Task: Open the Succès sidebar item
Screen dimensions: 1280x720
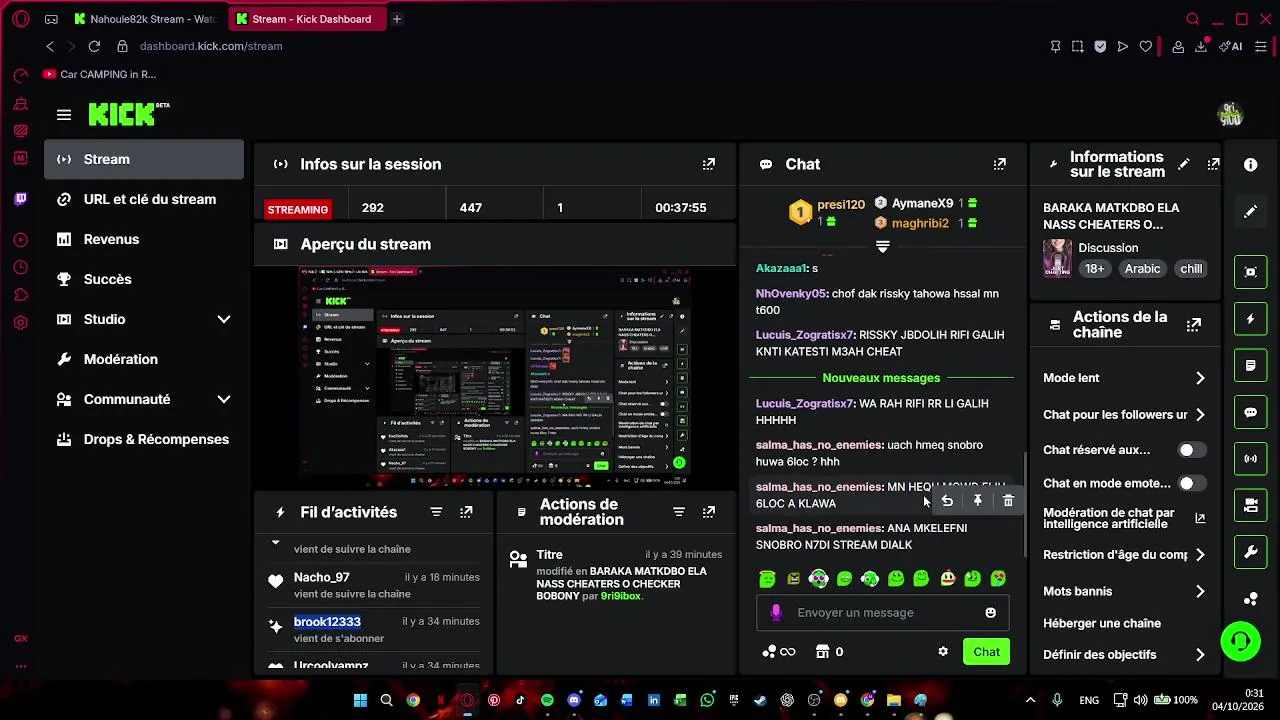Action: pyautogui.click(x=143, y=279)
